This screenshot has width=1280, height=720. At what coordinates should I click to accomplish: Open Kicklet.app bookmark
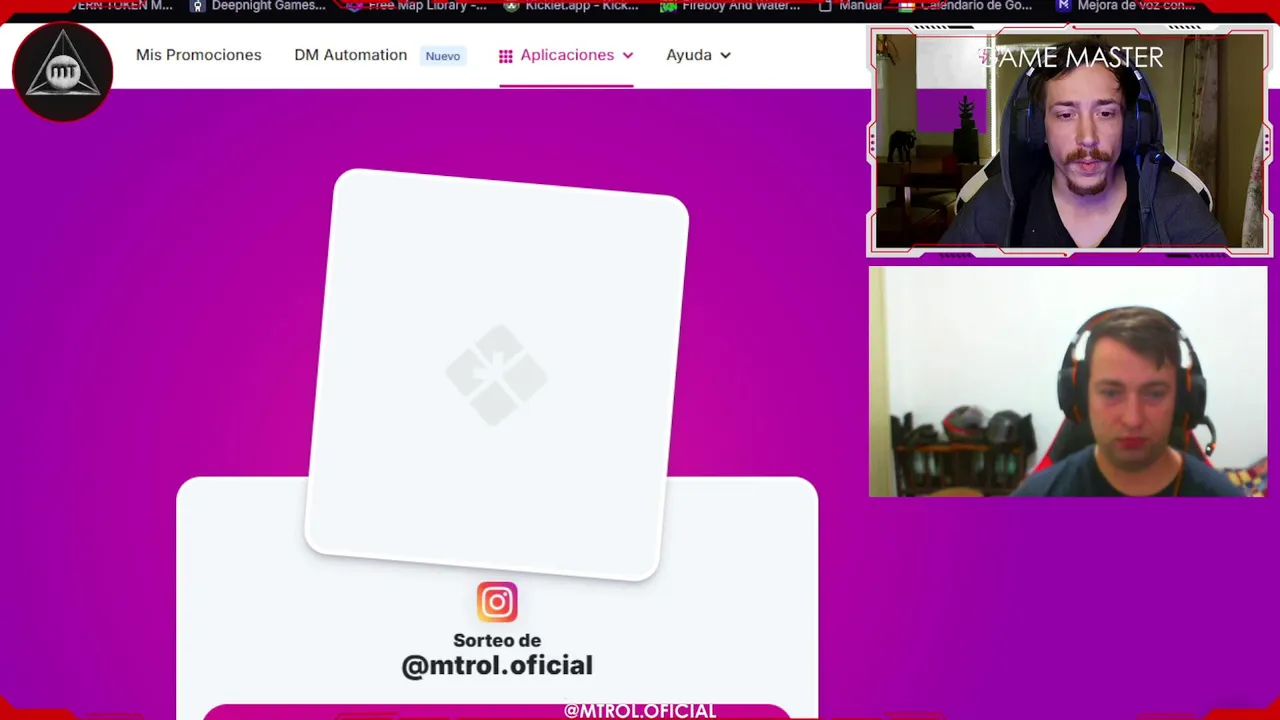(x=571, y=6)
